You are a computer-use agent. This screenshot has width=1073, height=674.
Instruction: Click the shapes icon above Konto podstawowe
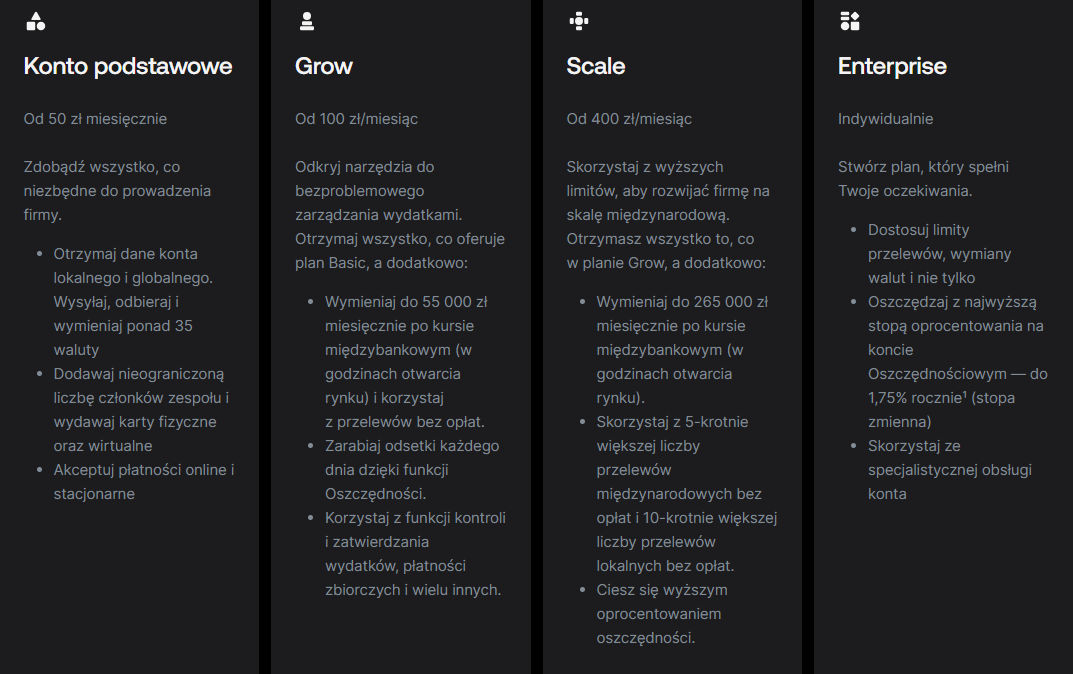(36, 21)
